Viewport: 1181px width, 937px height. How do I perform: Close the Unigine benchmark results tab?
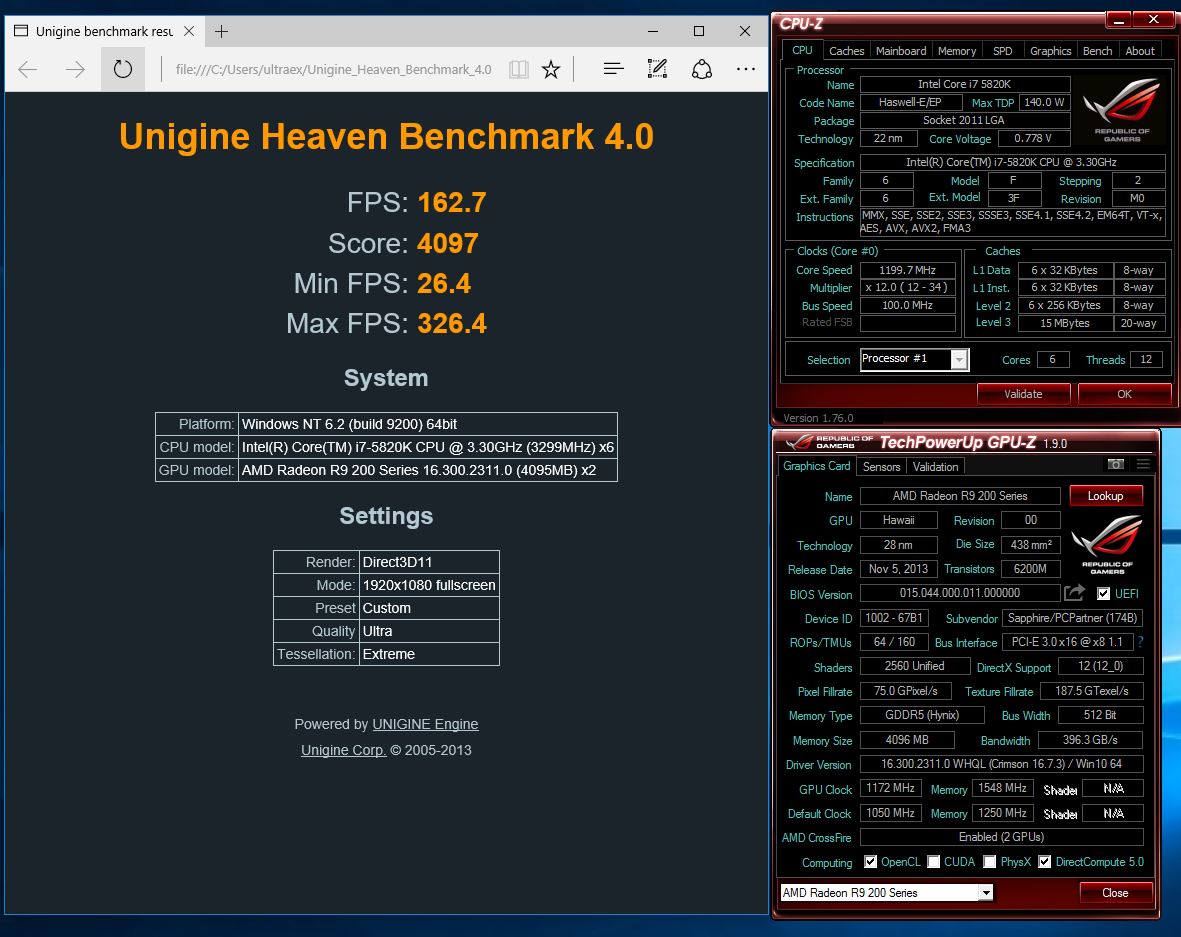pyautogui.click(x=189, y=32)
